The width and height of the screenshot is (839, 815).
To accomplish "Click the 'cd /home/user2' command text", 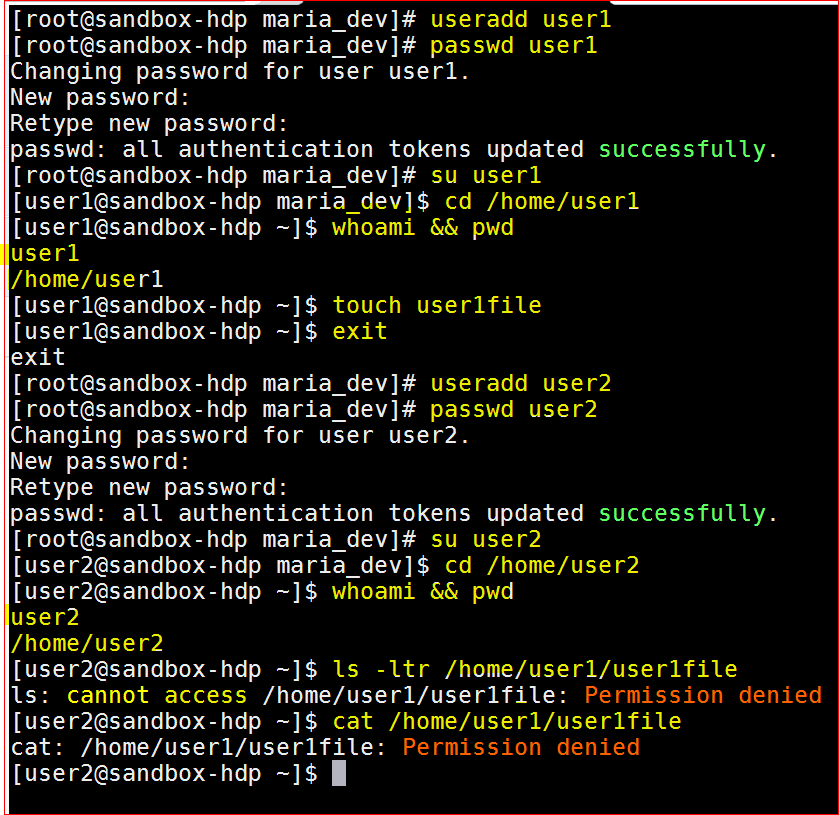I will tap(542, 566).
